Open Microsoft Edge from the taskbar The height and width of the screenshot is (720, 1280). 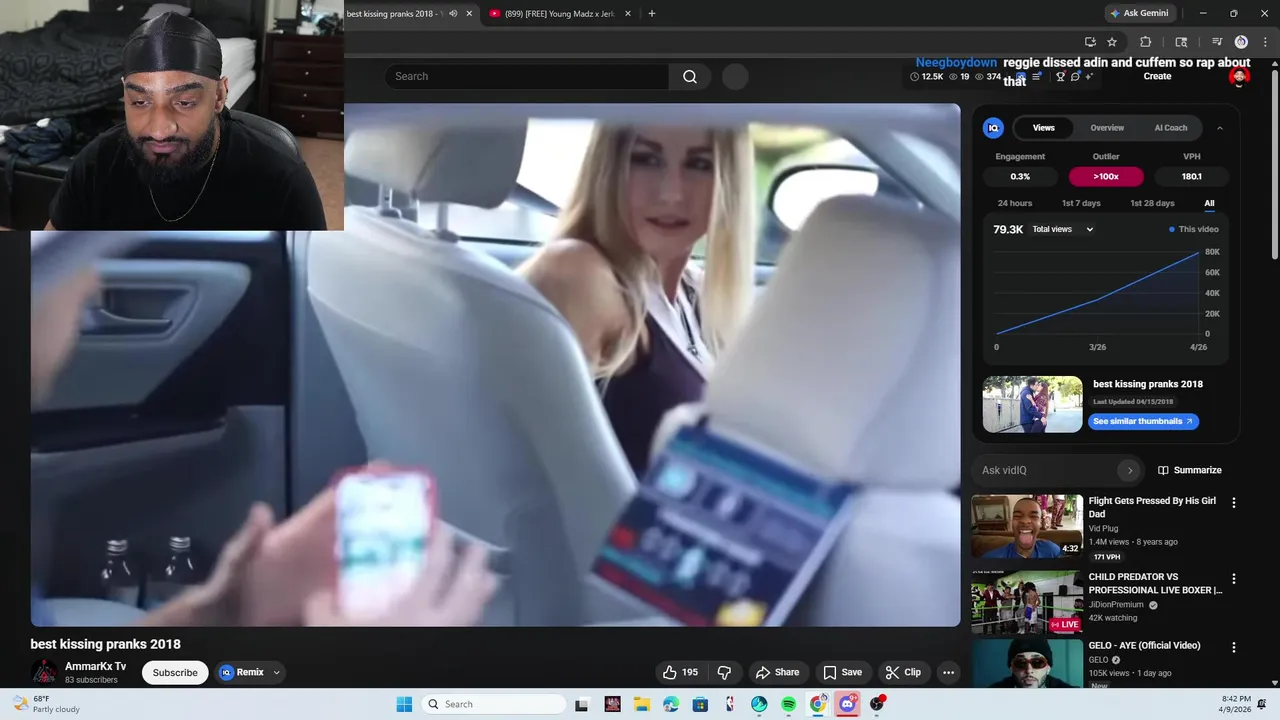pyautogui.click(x=671, y=704)
